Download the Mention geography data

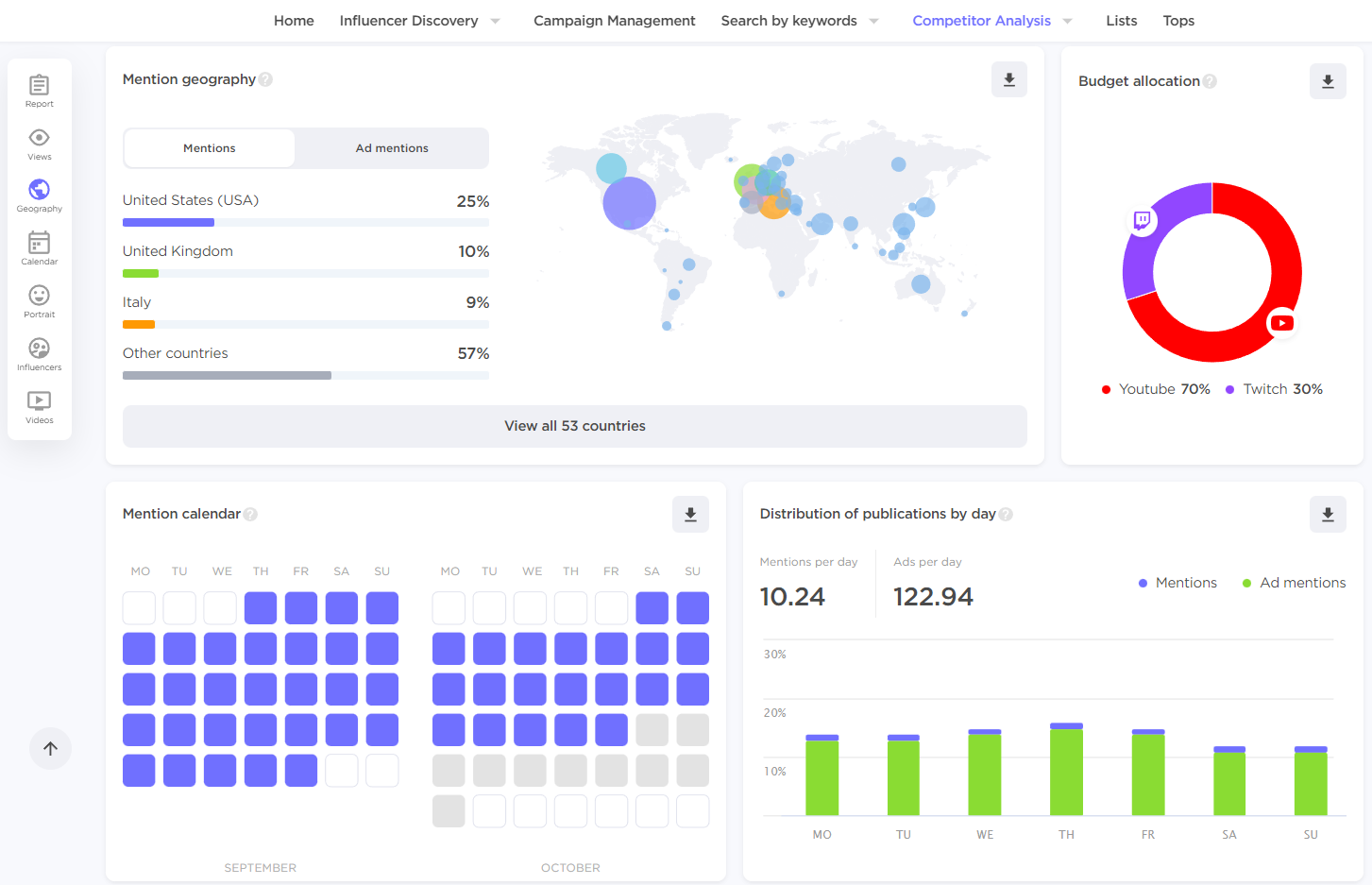(1009, 79)
